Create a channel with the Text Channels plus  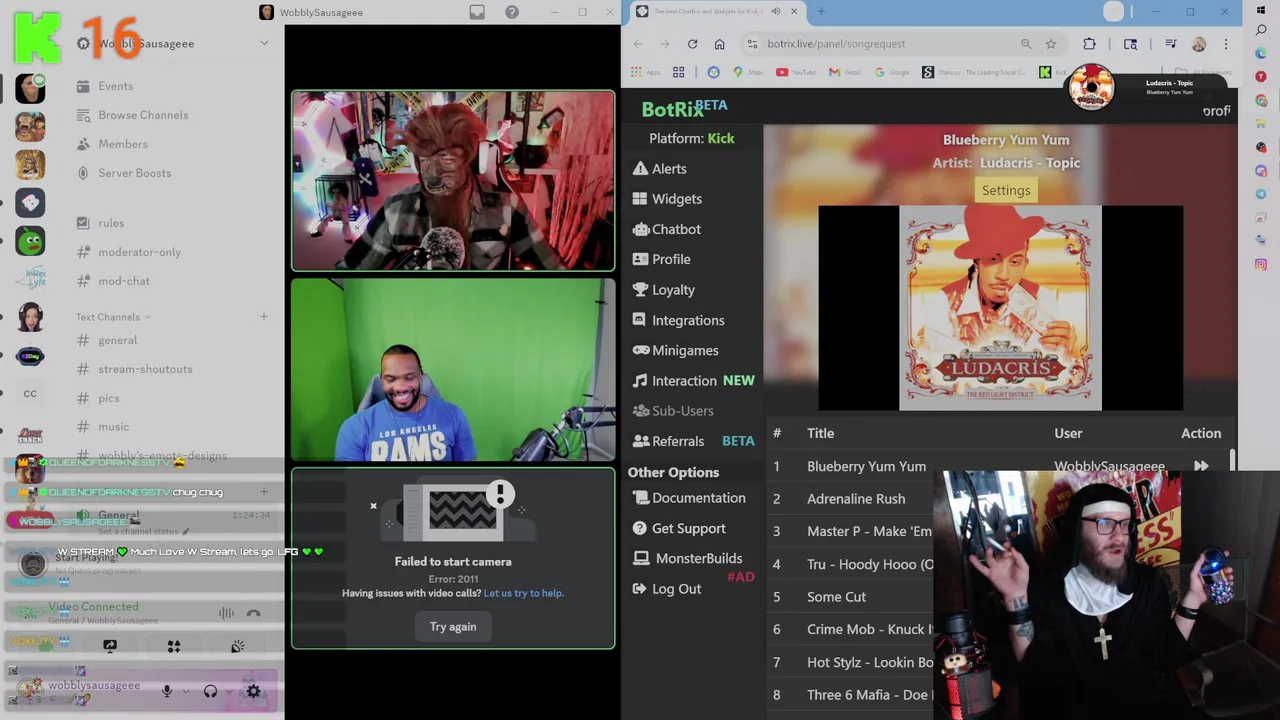point(264,317)
